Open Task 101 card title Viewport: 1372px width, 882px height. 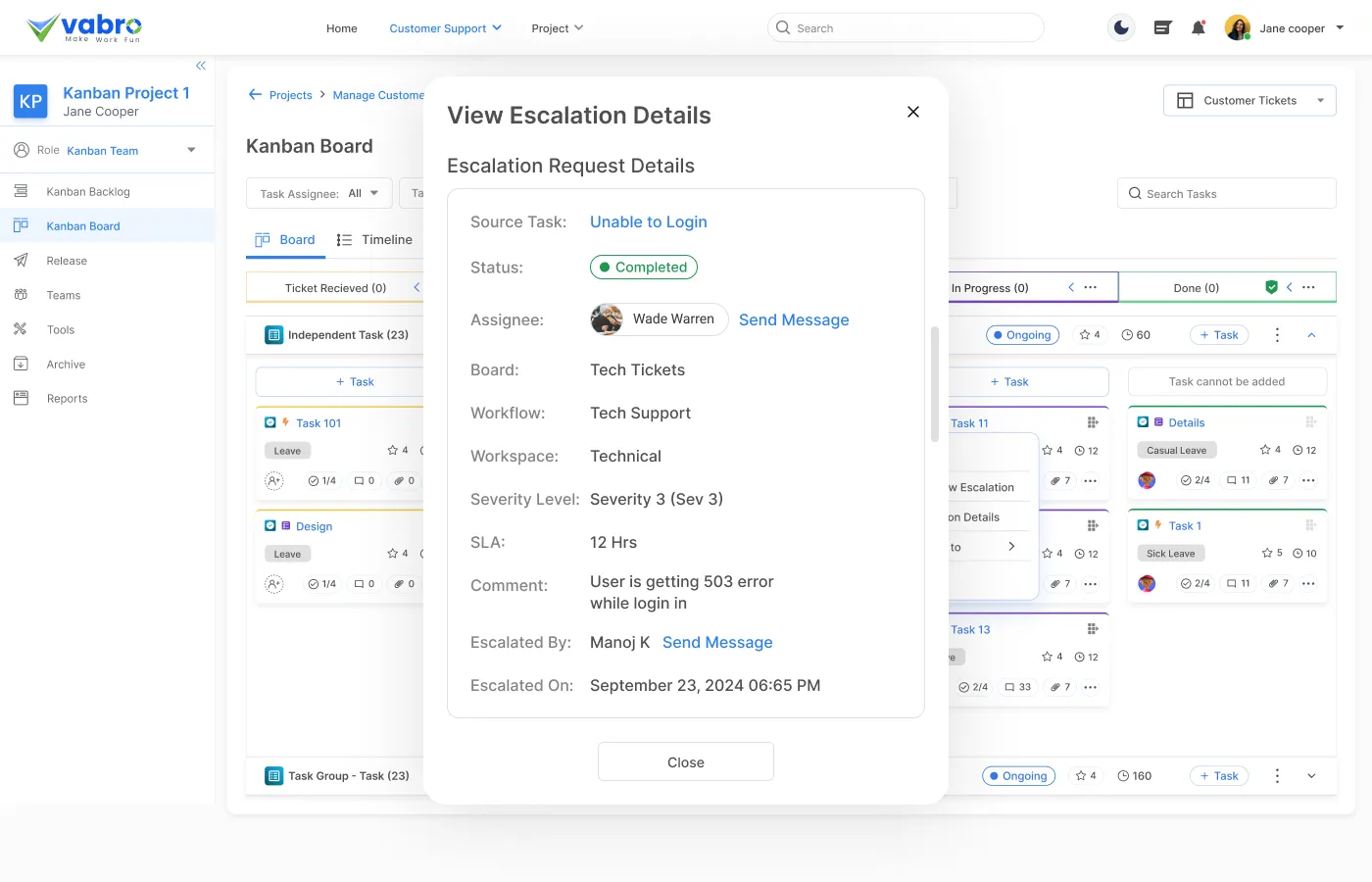coord(318,423)
